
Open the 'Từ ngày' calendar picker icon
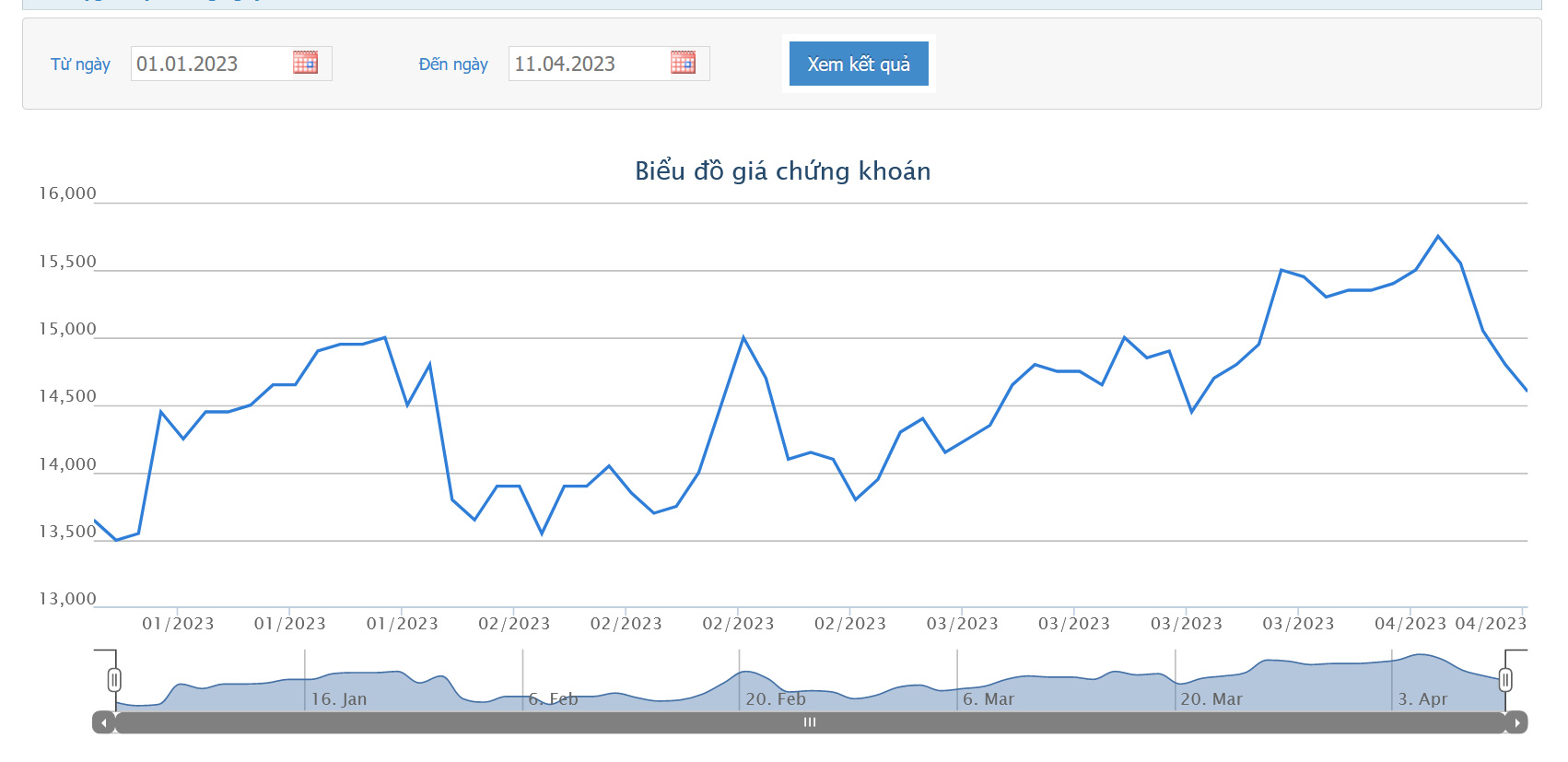pyautogui.click(x=305, y=63)
